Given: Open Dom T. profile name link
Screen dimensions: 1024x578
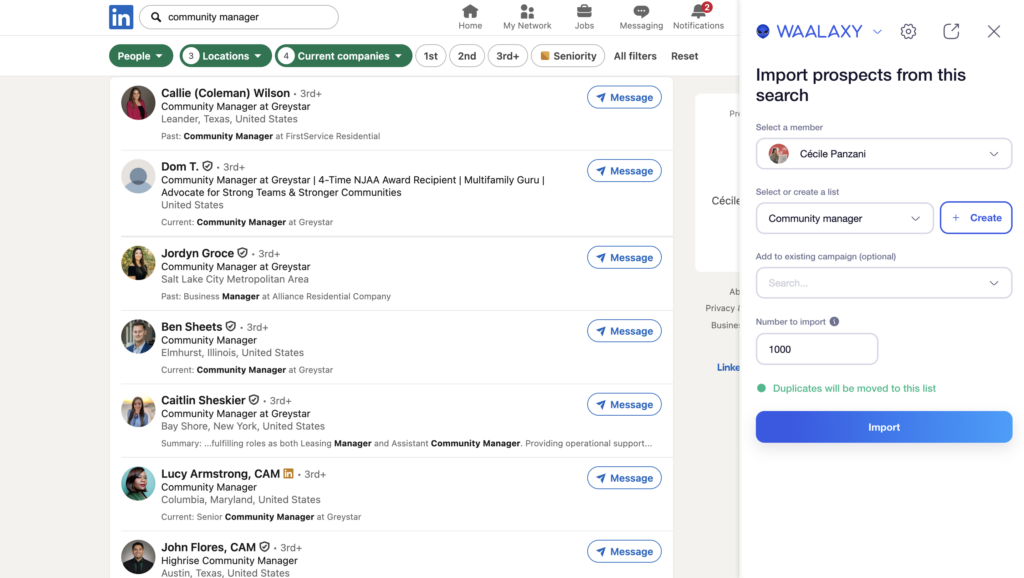Looking at the screenshot, I should [180, 167].
